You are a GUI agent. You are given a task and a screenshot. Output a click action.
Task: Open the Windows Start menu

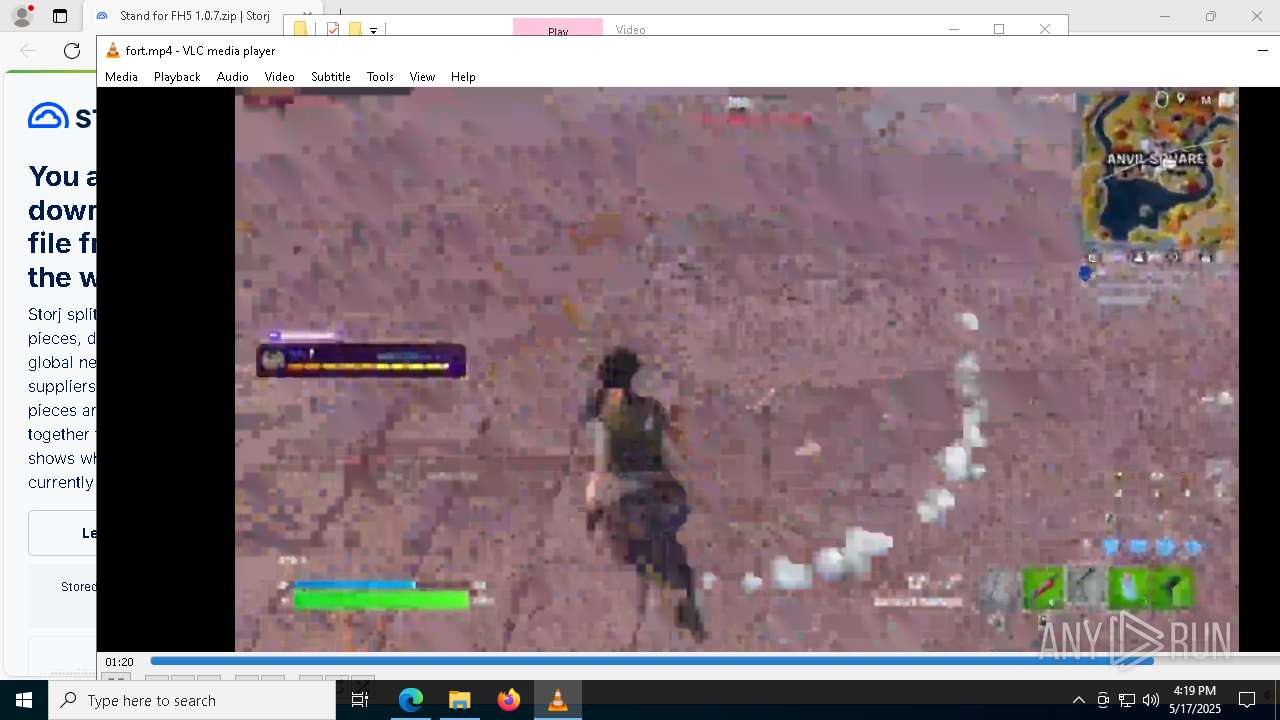click(24, 700)
